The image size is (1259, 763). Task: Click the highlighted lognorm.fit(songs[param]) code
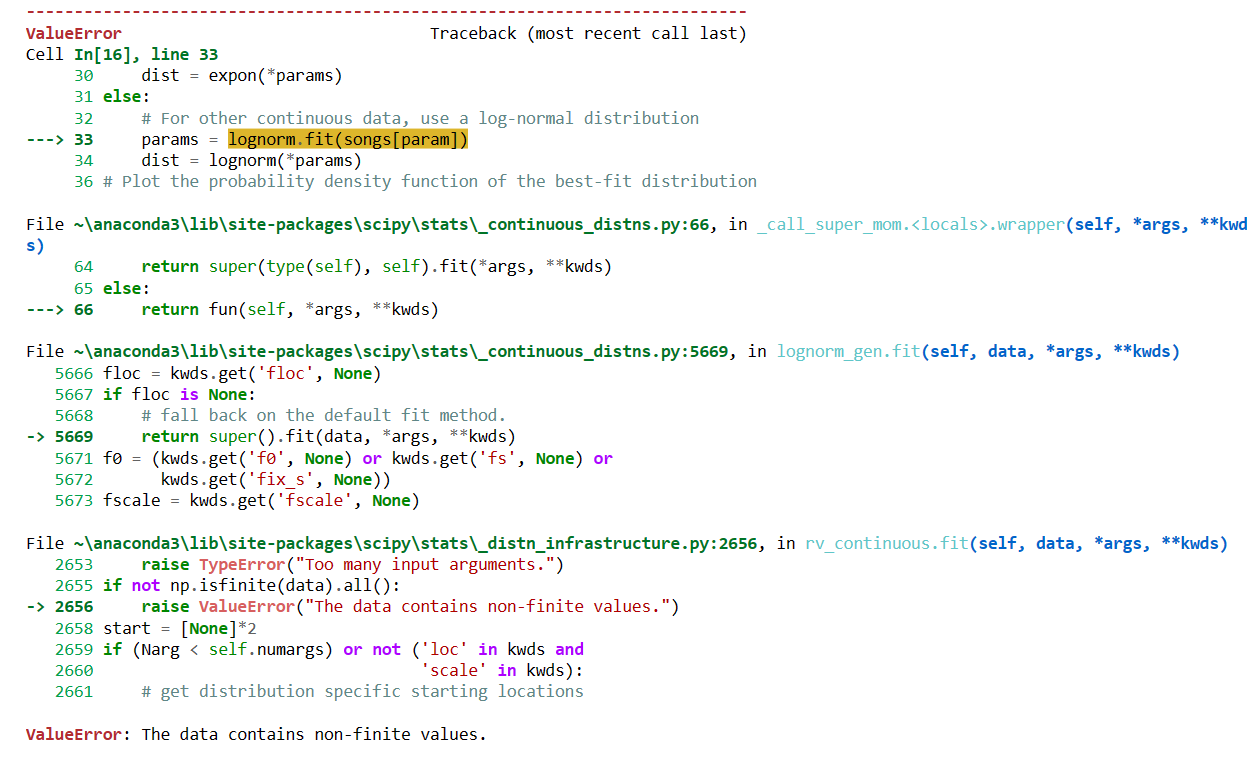tap(348, 139)
